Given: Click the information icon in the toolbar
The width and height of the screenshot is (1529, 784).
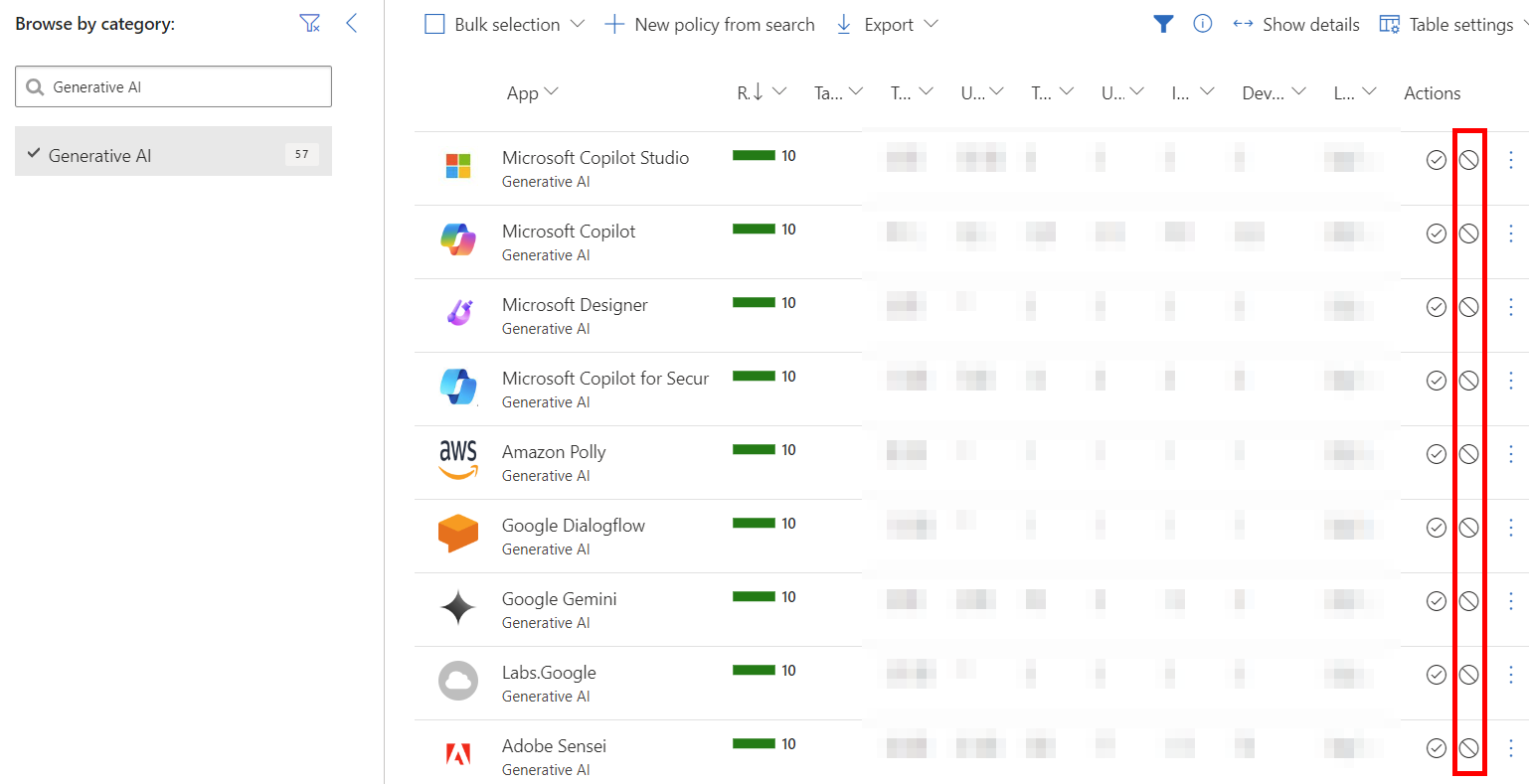Looking at the screenshot, I should click(x=1203, y=24).
